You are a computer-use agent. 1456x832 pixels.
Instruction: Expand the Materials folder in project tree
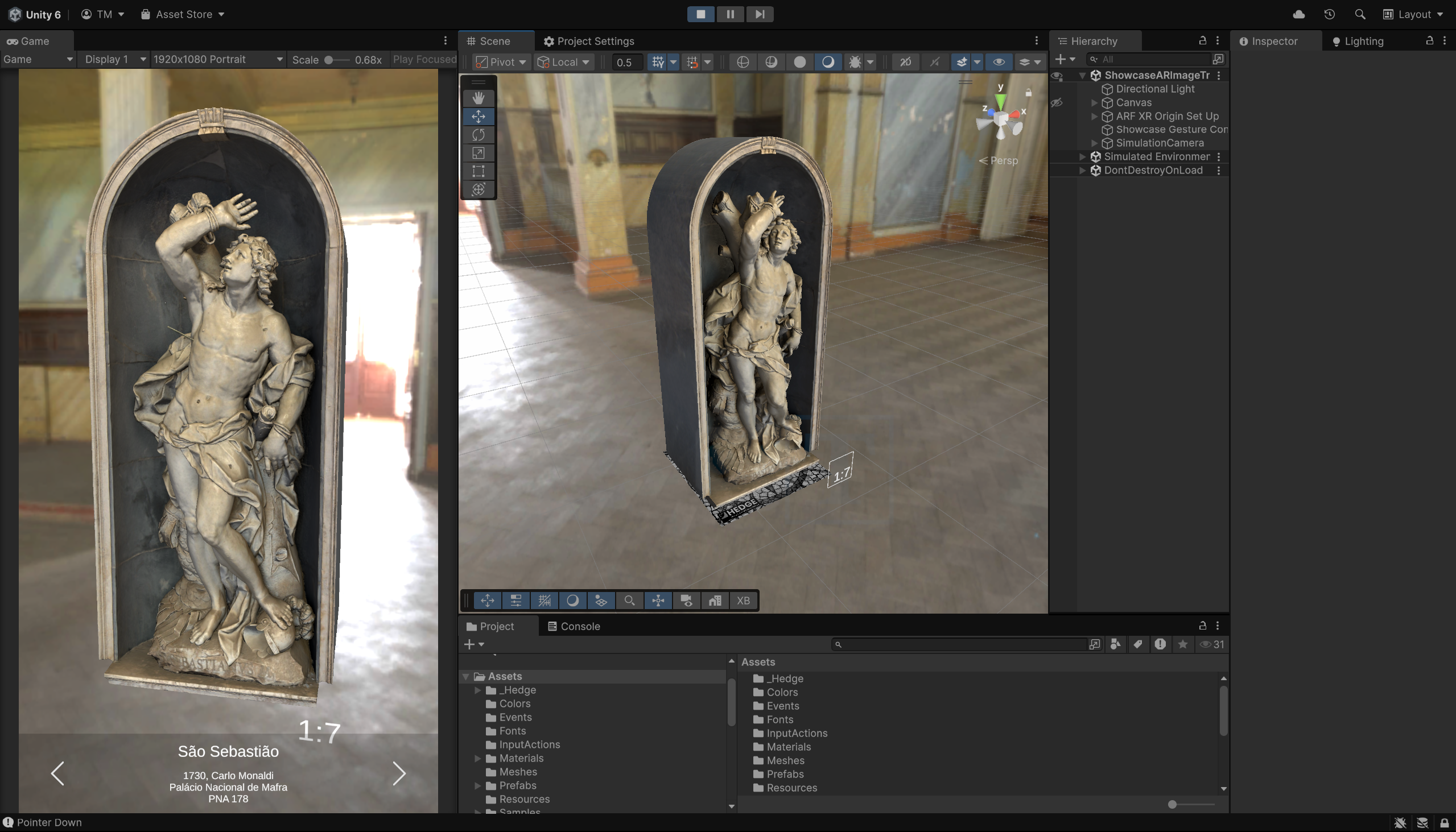pos(477,758)
